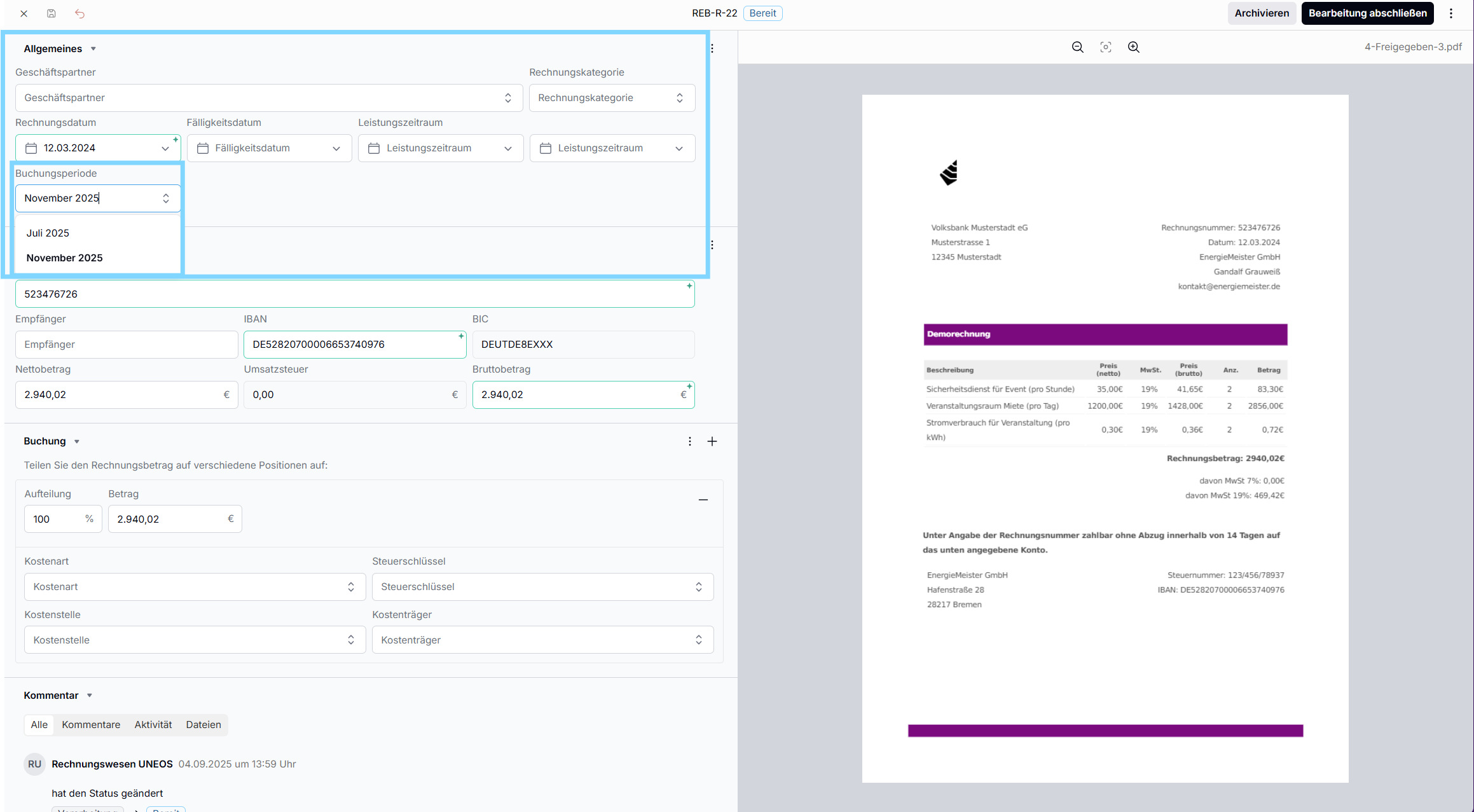Switch to the Dateien tab
The width and height of the screenshot is (1474, 812).
point(203,725)
